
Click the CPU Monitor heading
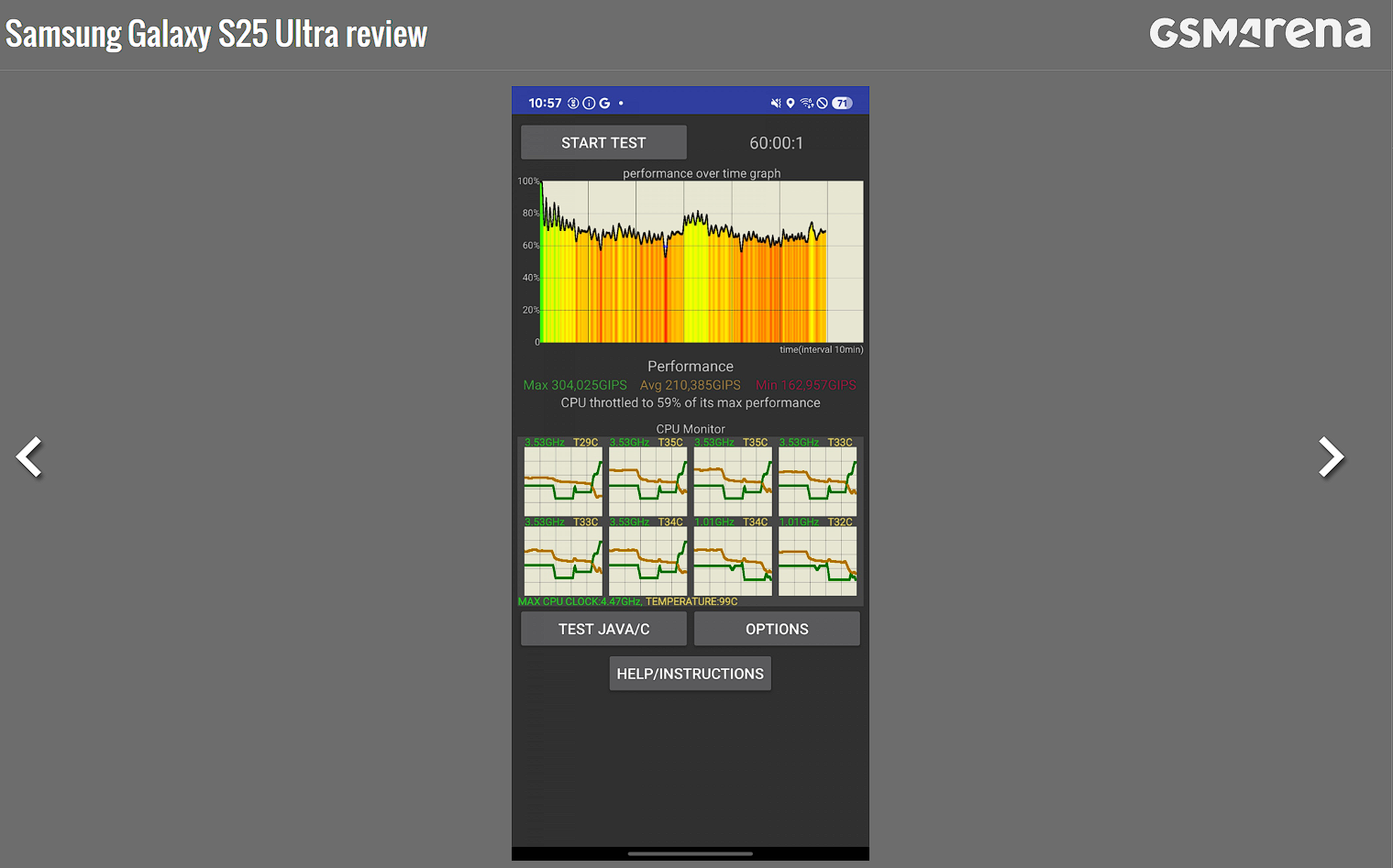691,429
